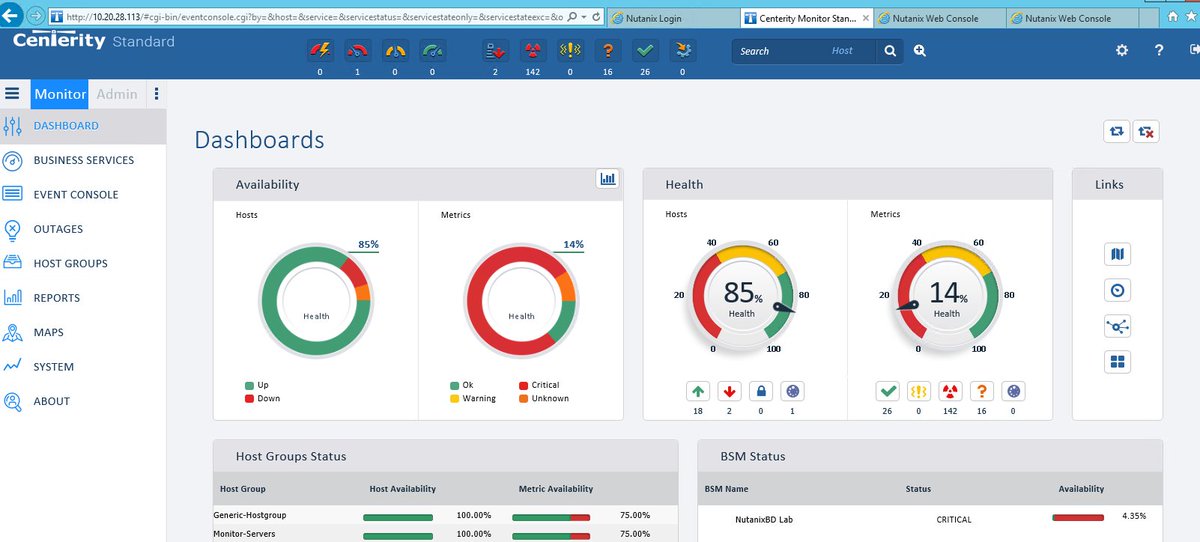The height and width of the screenshot is (542, 1200).
Task: Open advanced search with the plus magnifier
Action: coord(920,50)
